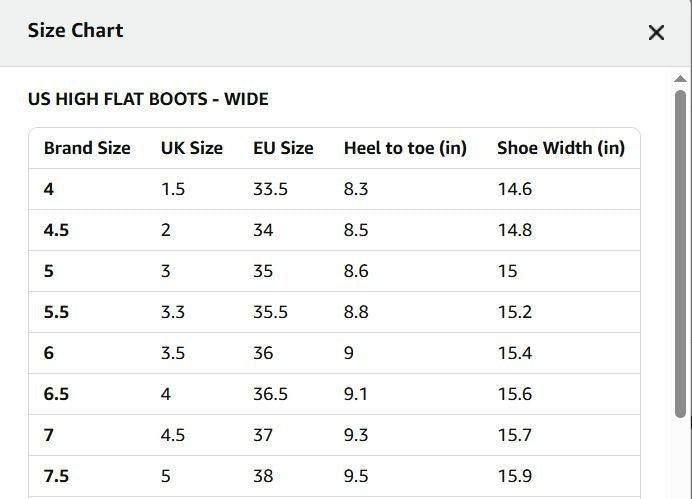This screenshot has width=692, height=499.
Task: Select the EU Size column header
Action: point(283,148)
